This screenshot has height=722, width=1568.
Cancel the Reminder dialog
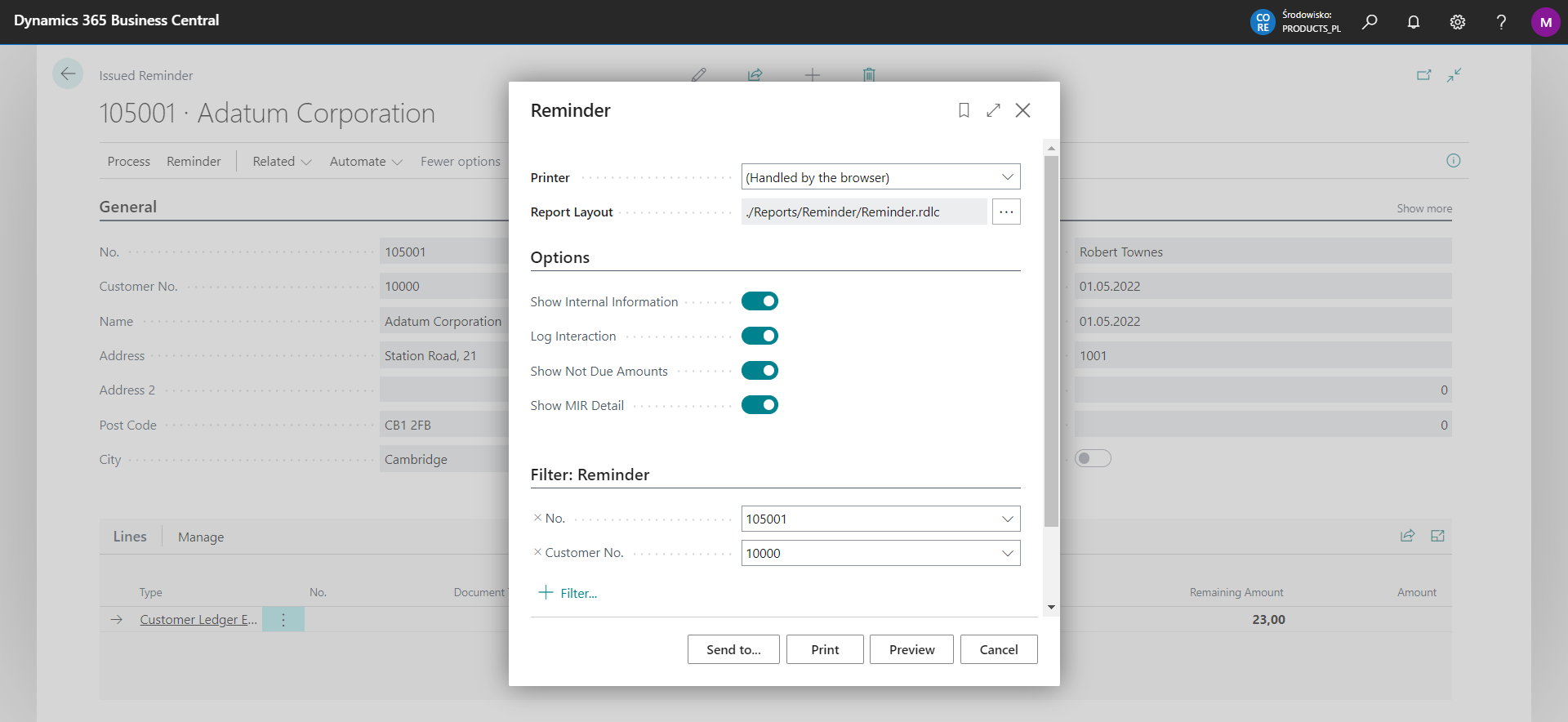(999, 649)
